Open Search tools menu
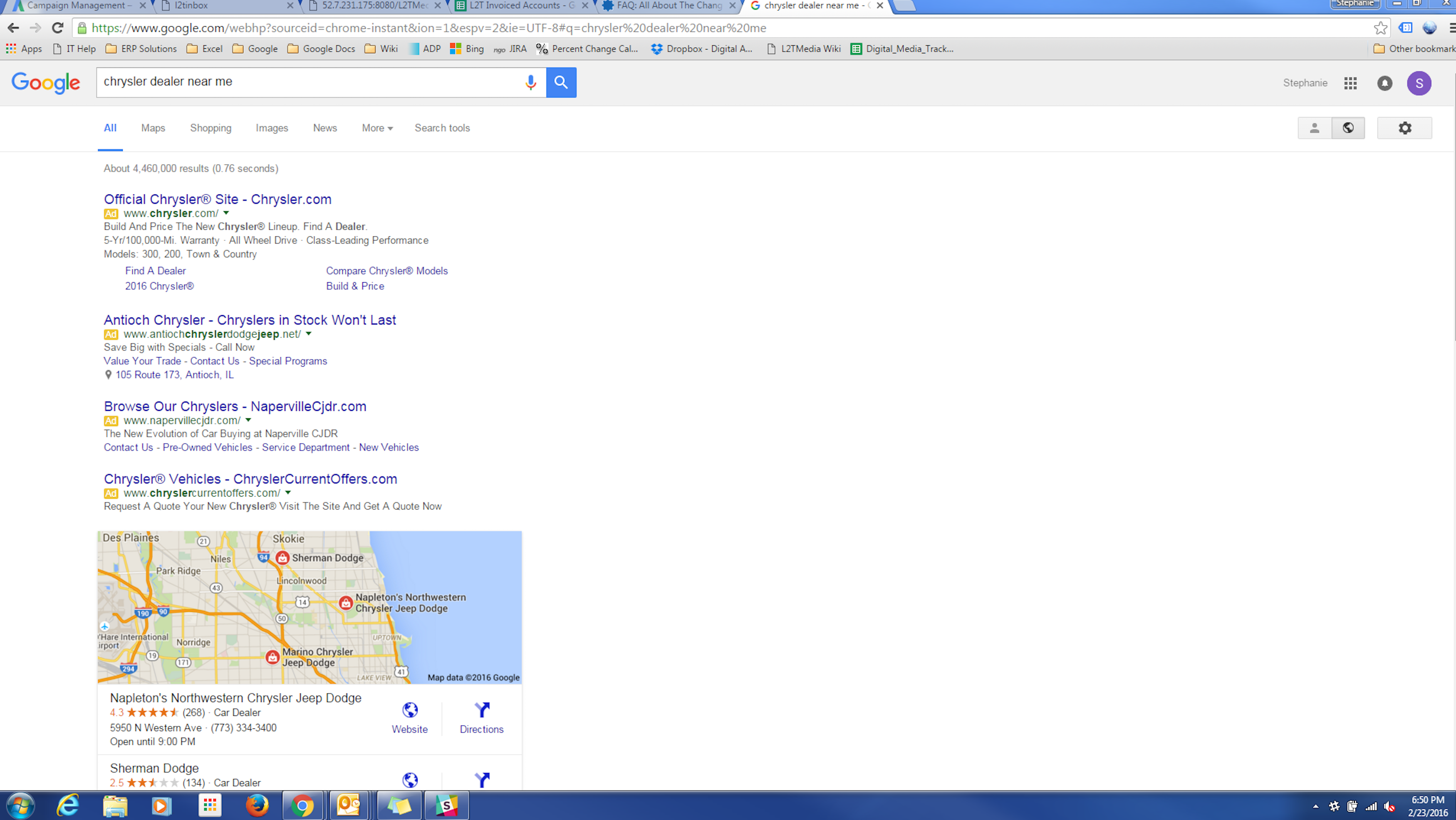Screen dimensions: 1456x820 [442, 128]
